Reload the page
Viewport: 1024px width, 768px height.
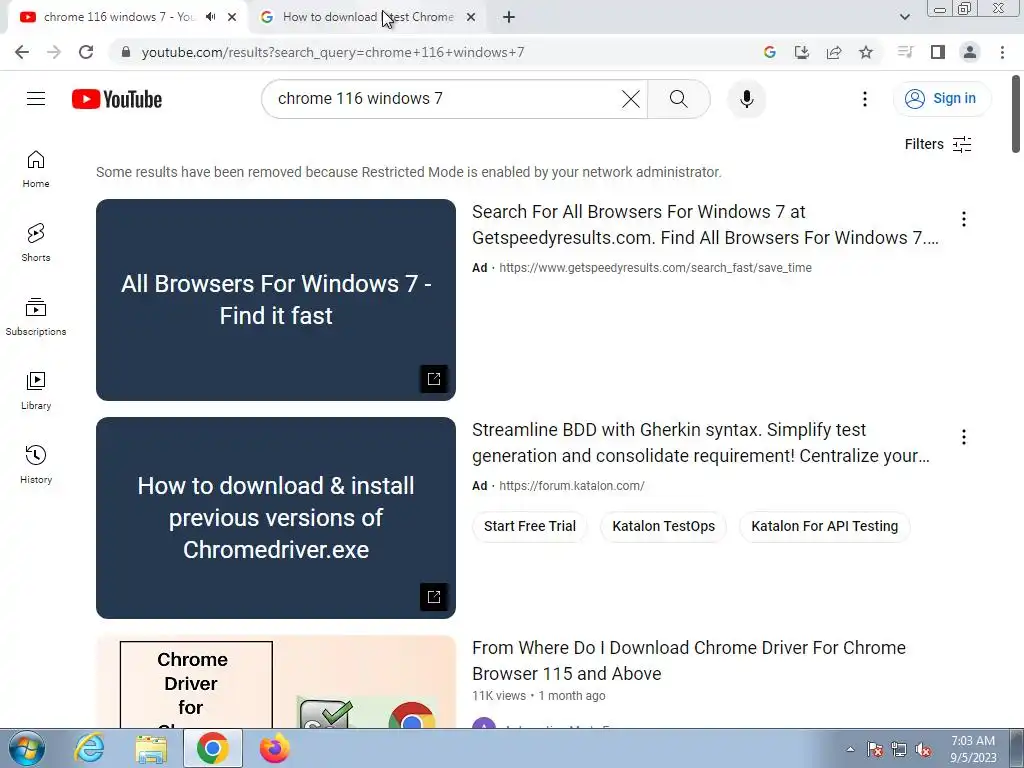click(x=86, y=52)
